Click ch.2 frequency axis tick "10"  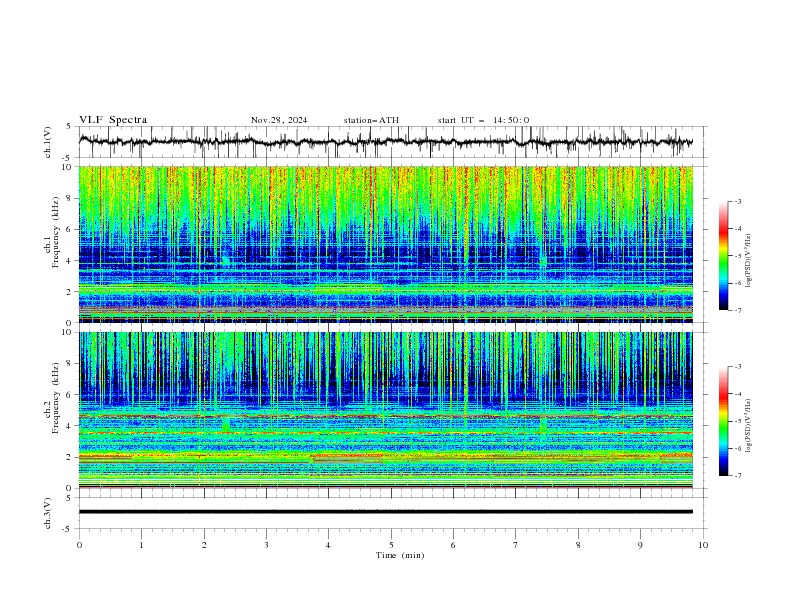pyautogui.click(x=68, y=332)
